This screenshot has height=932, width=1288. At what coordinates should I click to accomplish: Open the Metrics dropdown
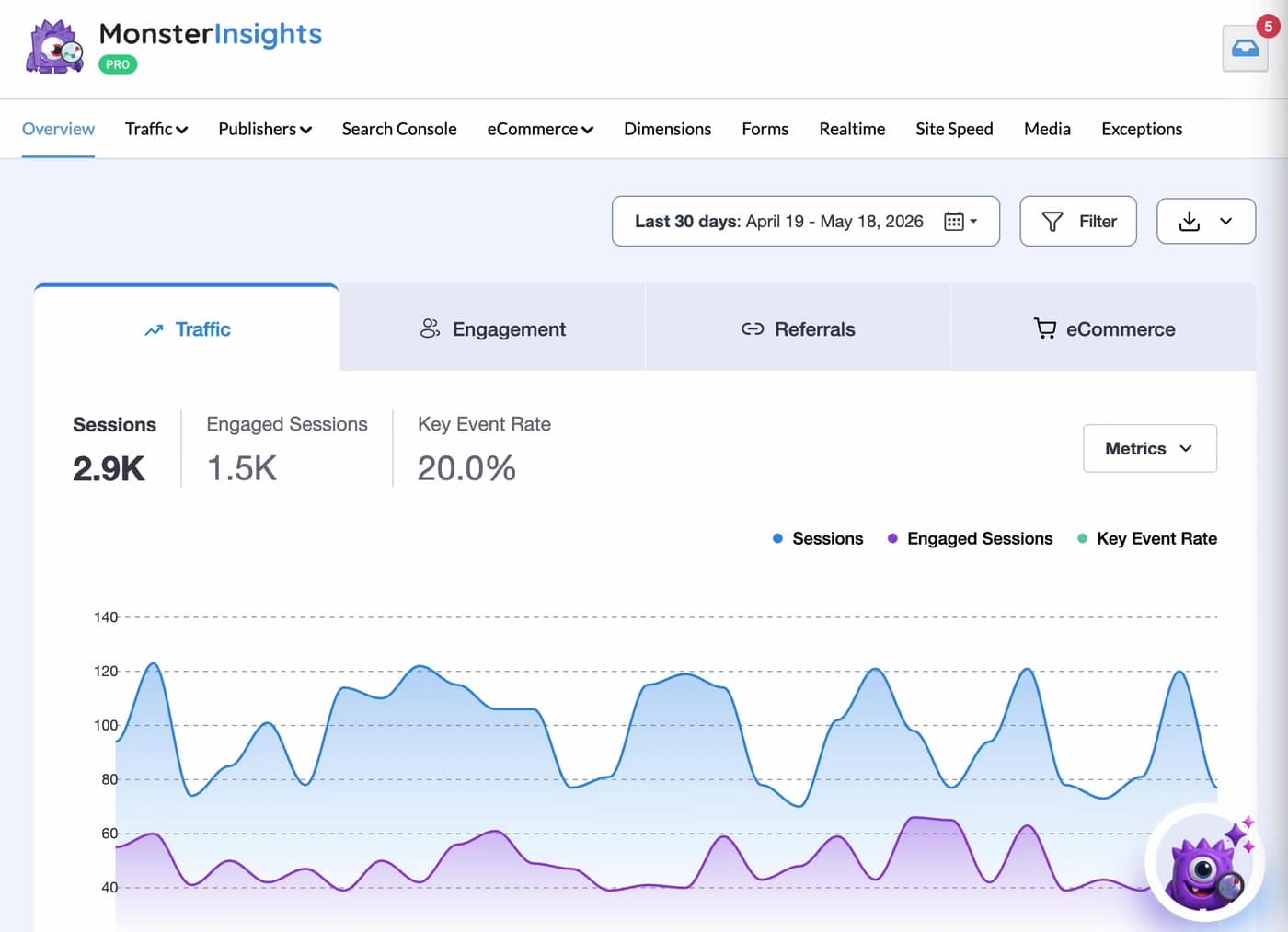tap(1150, 448)
